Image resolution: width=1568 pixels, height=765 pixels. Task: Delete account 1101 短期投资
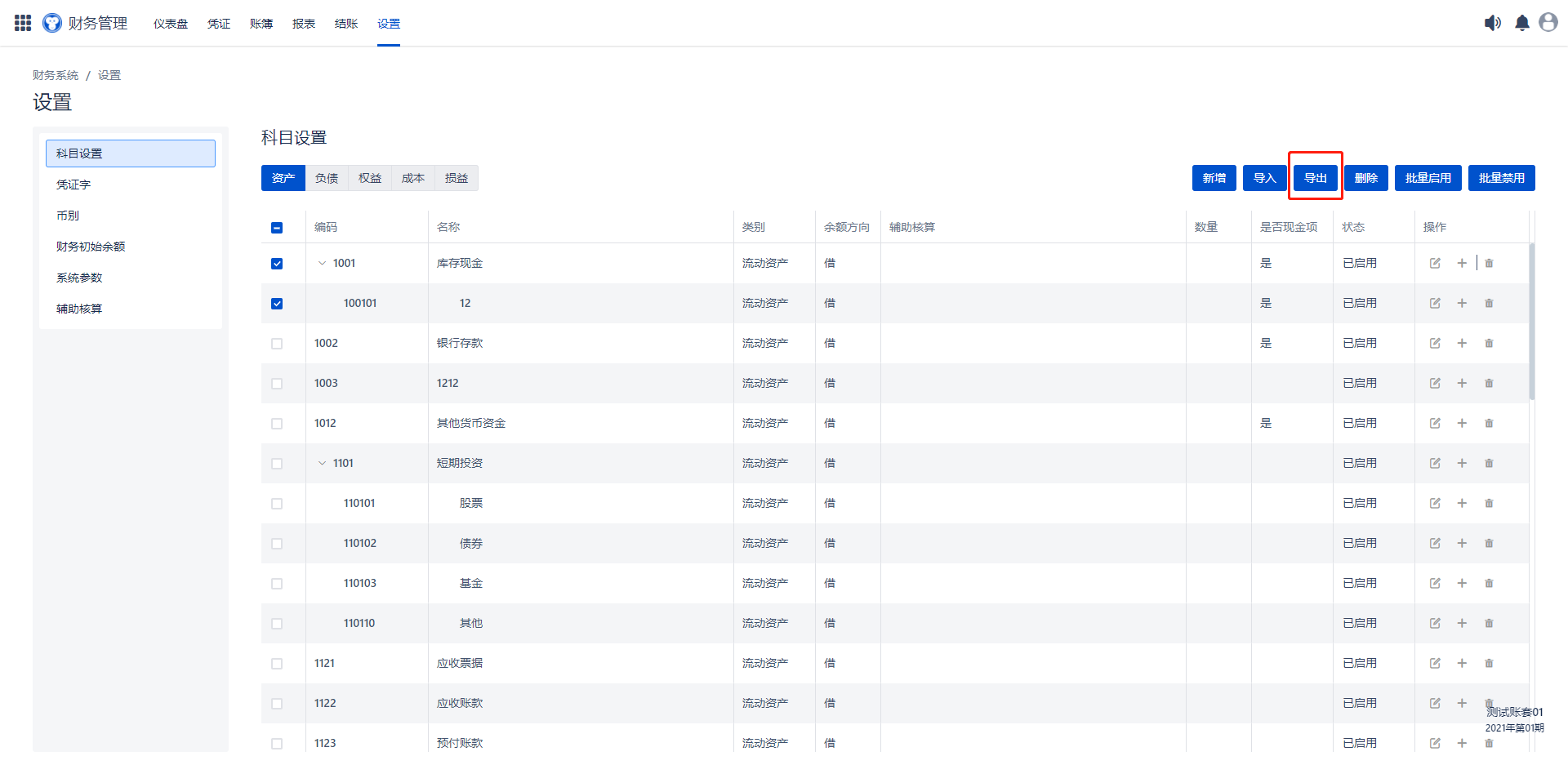1489,463
